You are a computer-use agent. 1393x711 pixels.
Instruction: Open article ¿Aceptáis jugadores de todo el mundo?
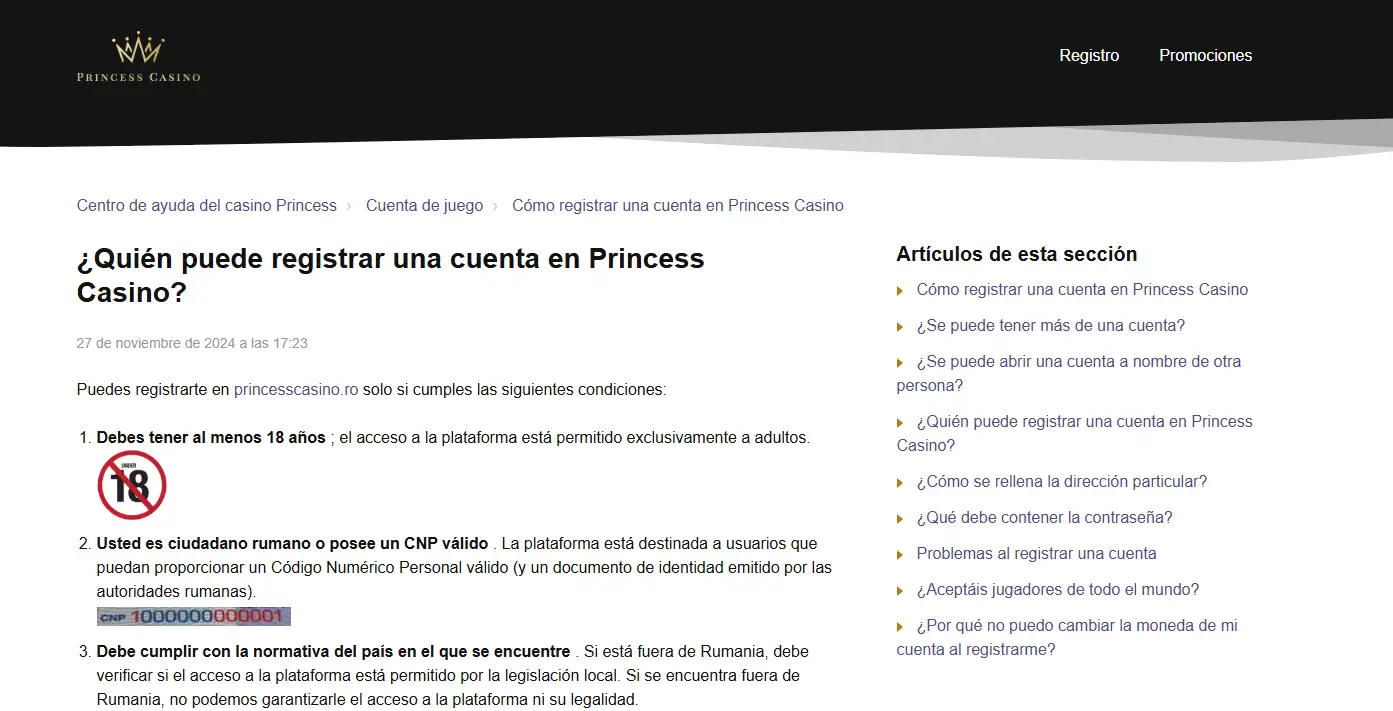(x=1058, y=590)
